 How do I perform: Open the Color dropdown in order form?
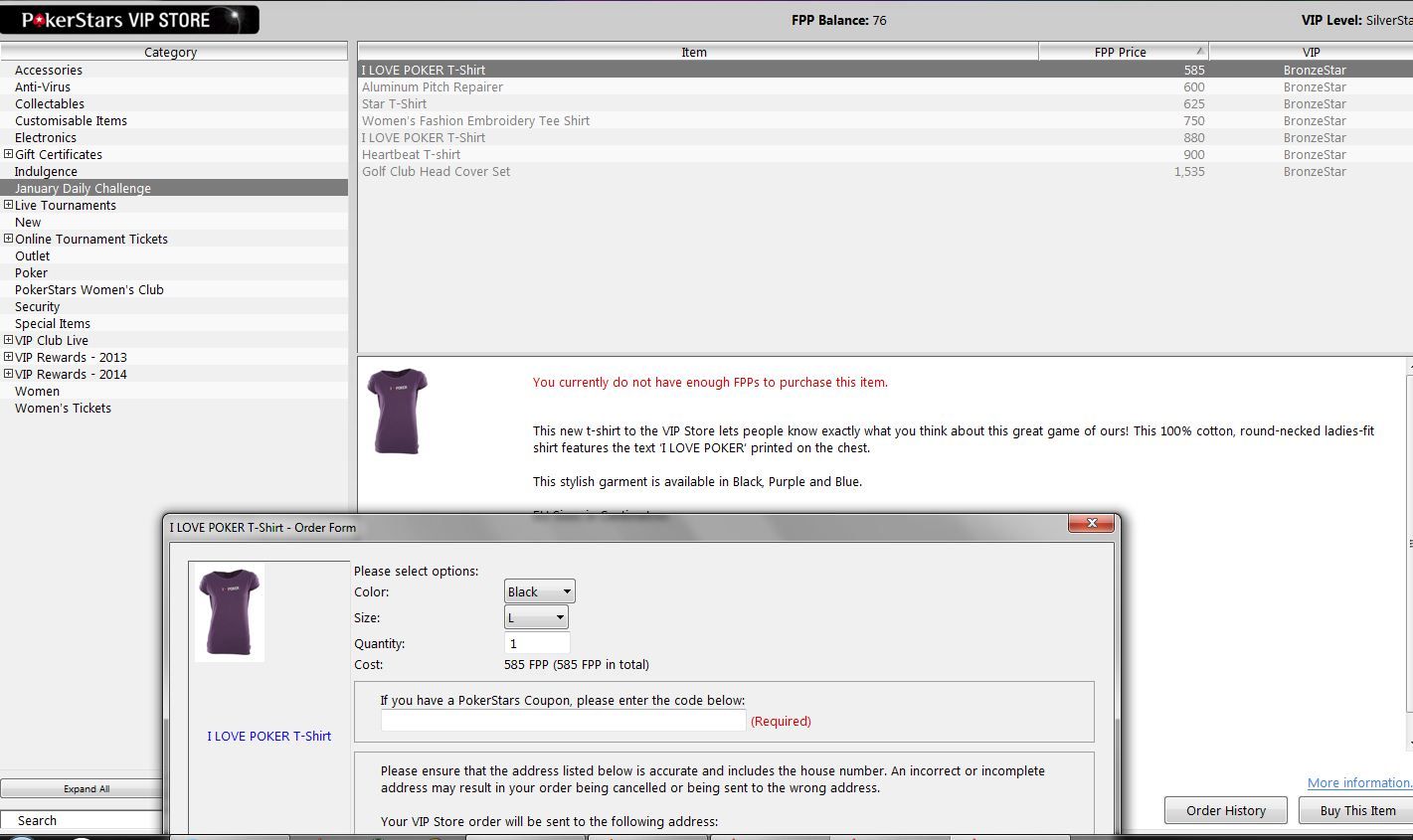point(539,591)
